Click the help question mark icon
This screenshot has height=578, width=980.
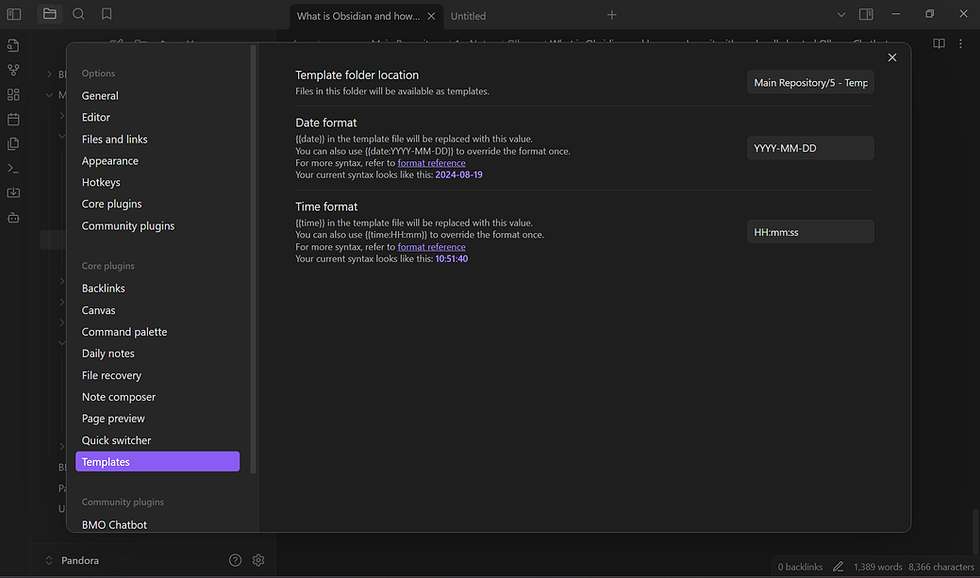click(235, 561)
